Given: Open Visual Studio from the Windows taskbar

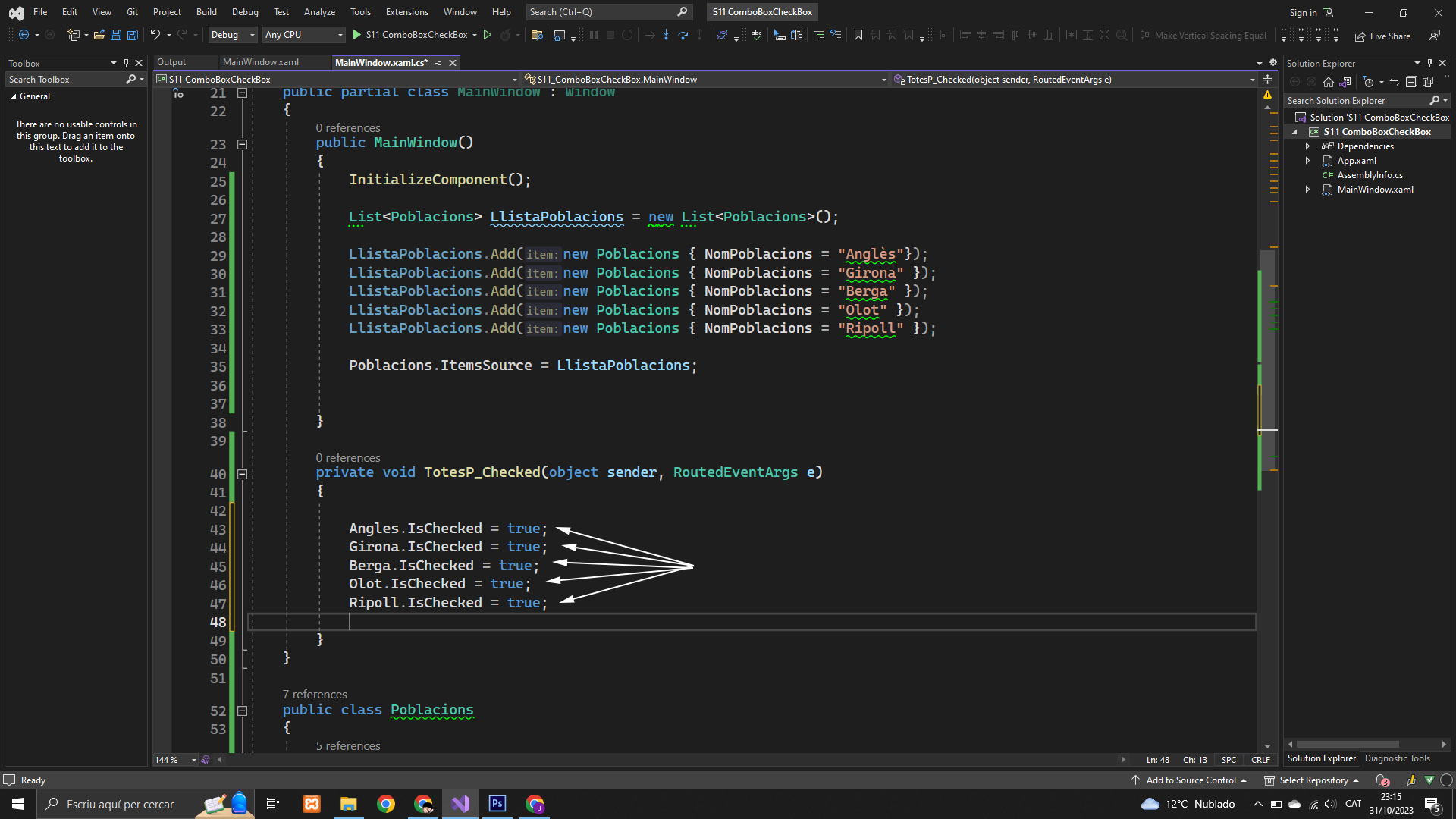Looking at the screenshot, I should click(460, 804).
